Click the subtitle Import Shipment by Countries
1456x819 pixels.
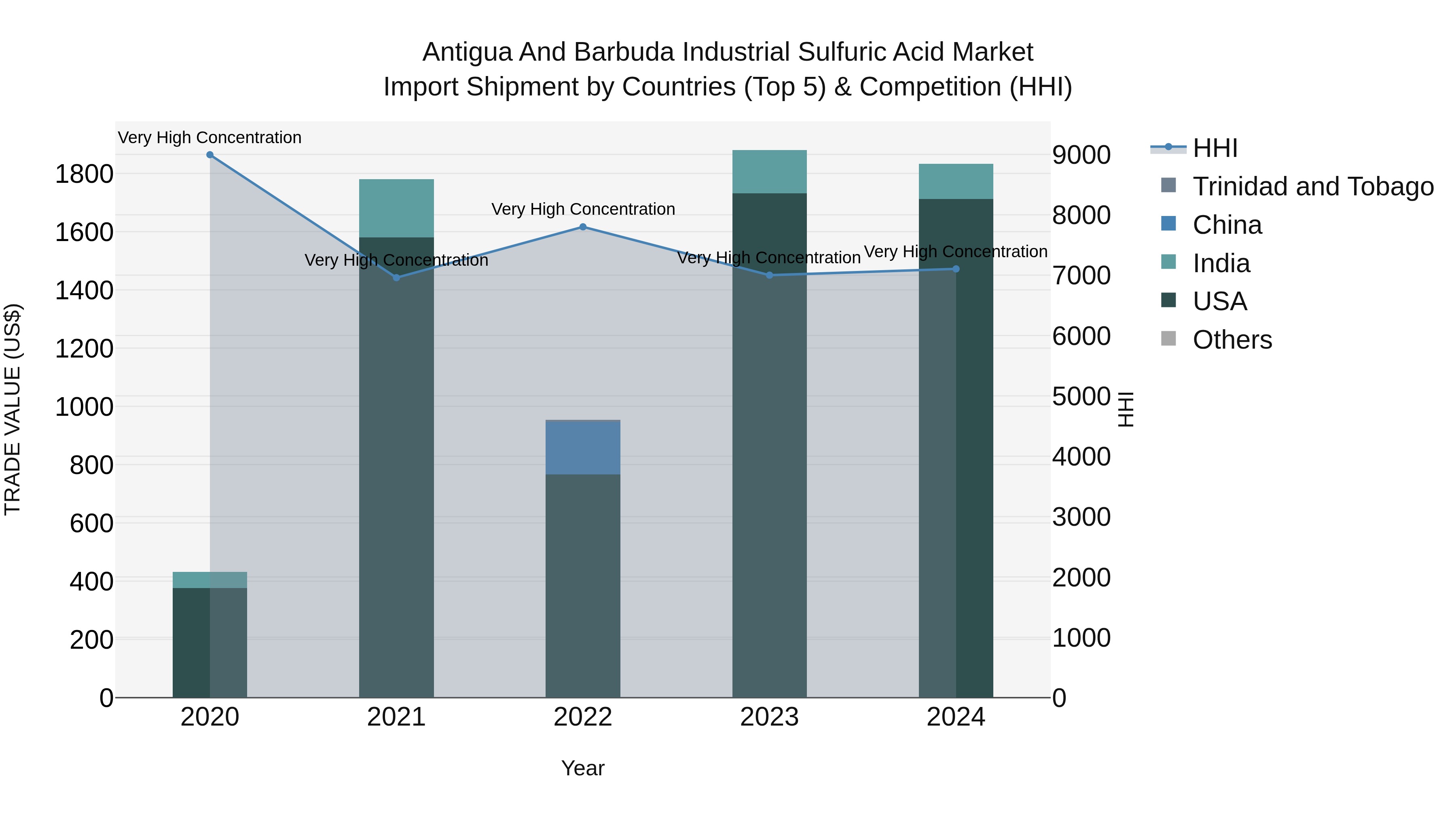[x=728, y=87]
